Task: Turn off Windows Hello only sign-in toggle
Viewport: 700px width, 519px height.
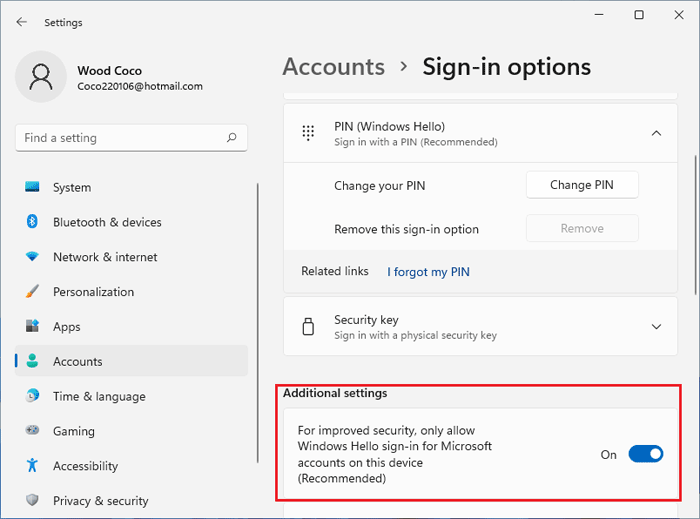Action: 646,454
